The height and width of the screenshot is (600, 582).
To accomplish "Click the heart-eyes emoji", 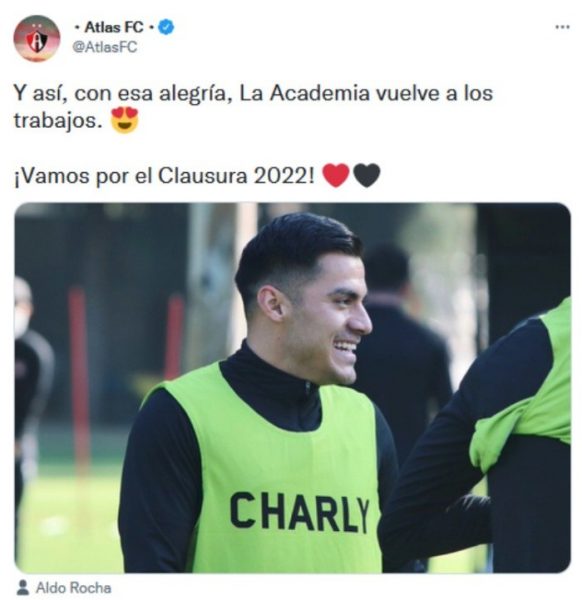I will pos(124,120).
